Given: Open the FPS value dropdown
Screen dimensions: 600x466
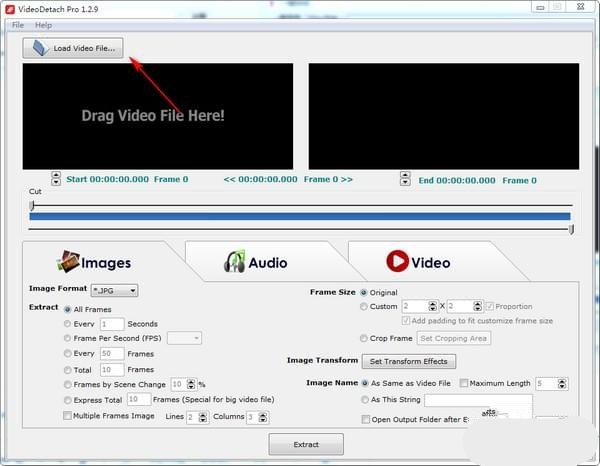Looking at the screenshot, I should tap(184, 338).
